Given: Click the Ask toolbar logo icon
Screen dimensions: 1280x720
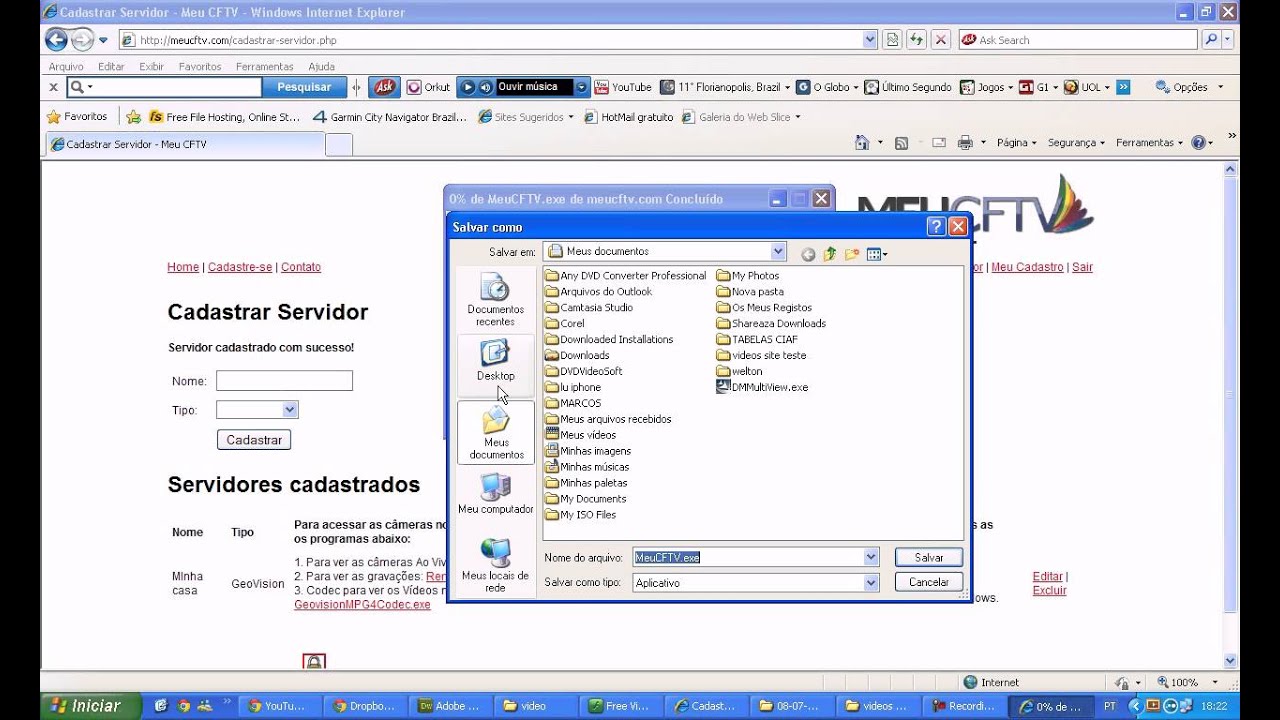Looking at the screenshot, I should 385,87.
